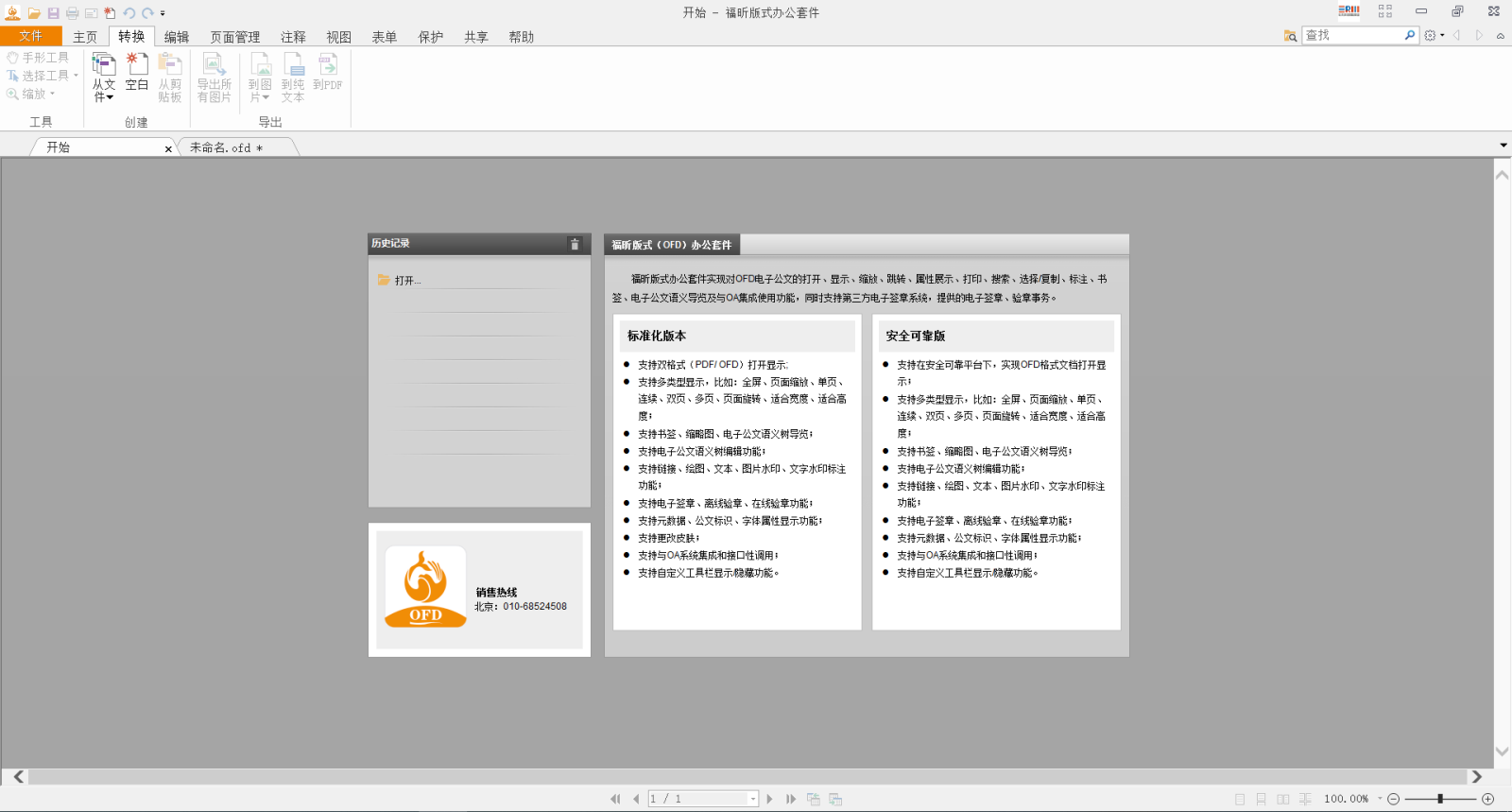
Task: Click the skin logo icon in title bar
Action: [1349, 11]
